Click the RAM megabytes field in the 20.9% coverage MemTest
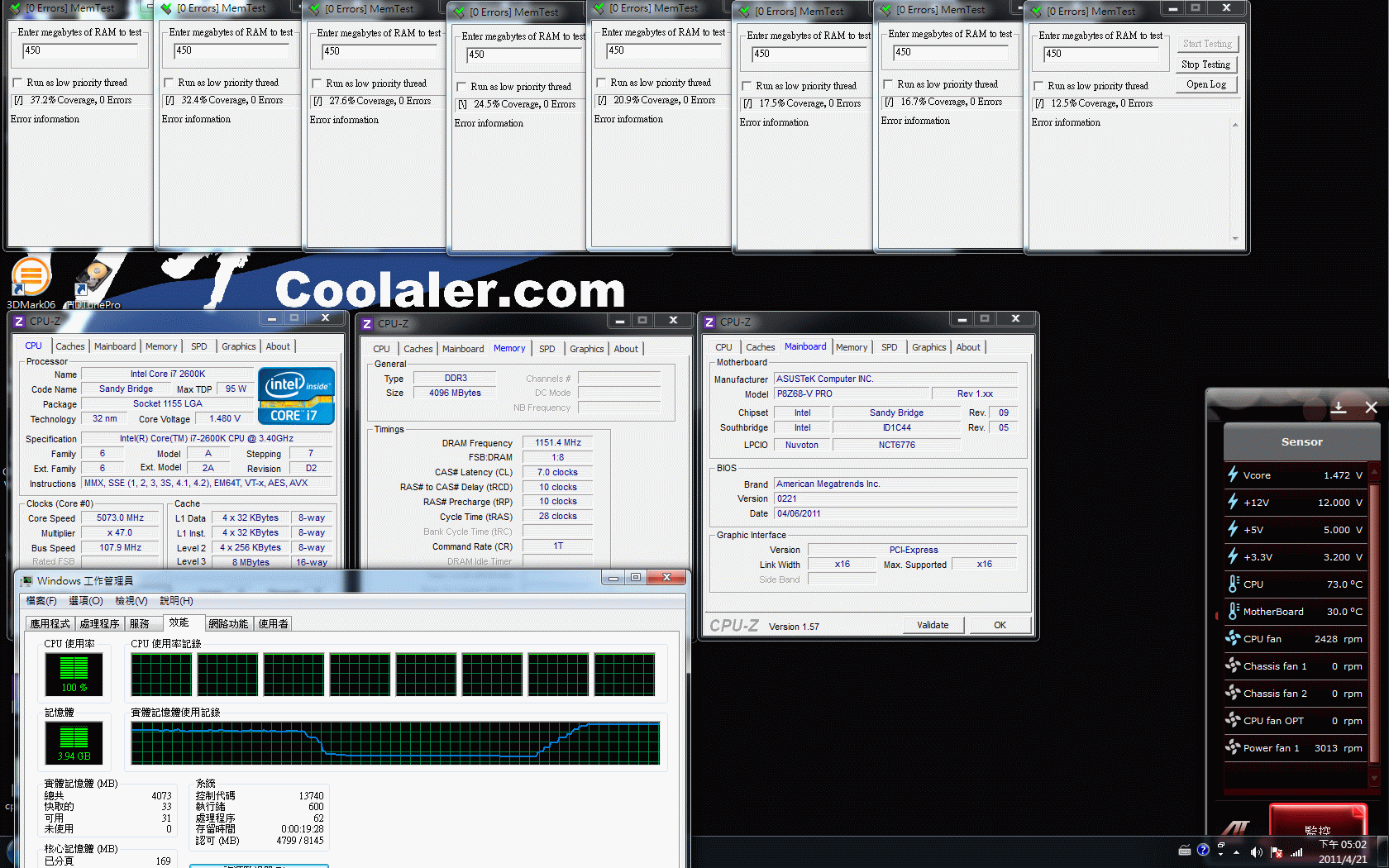The height and width of the screenshot is (868, 1389). tap(664, 51)
